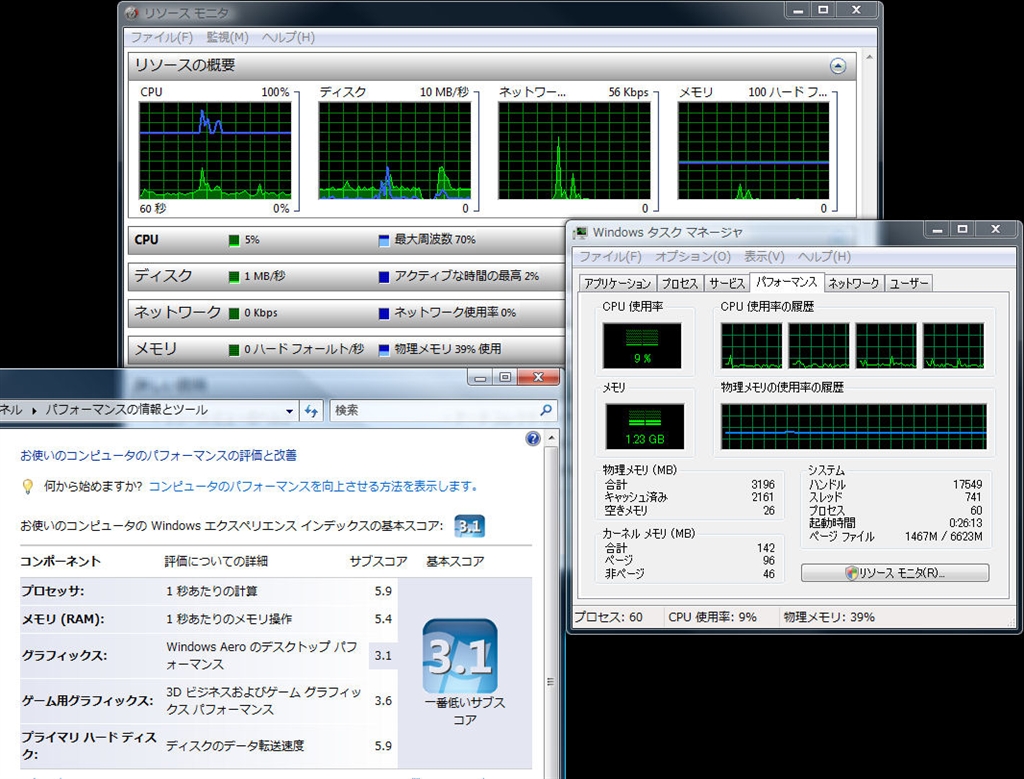Switch to the ネットワーク tab in Task Manager
1024x779 pixels.
(x=854, y=283)
